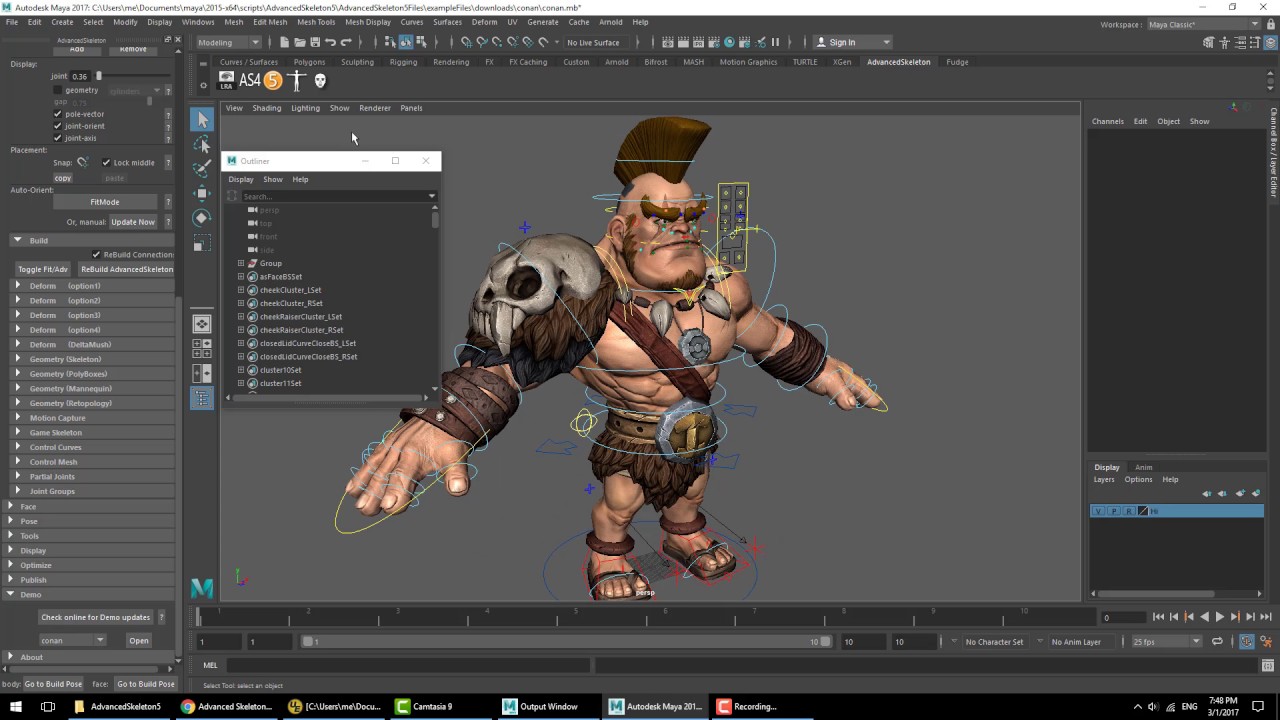
Task: Open the Modeling Toolkit icon top right
Action: point(1209,42)
